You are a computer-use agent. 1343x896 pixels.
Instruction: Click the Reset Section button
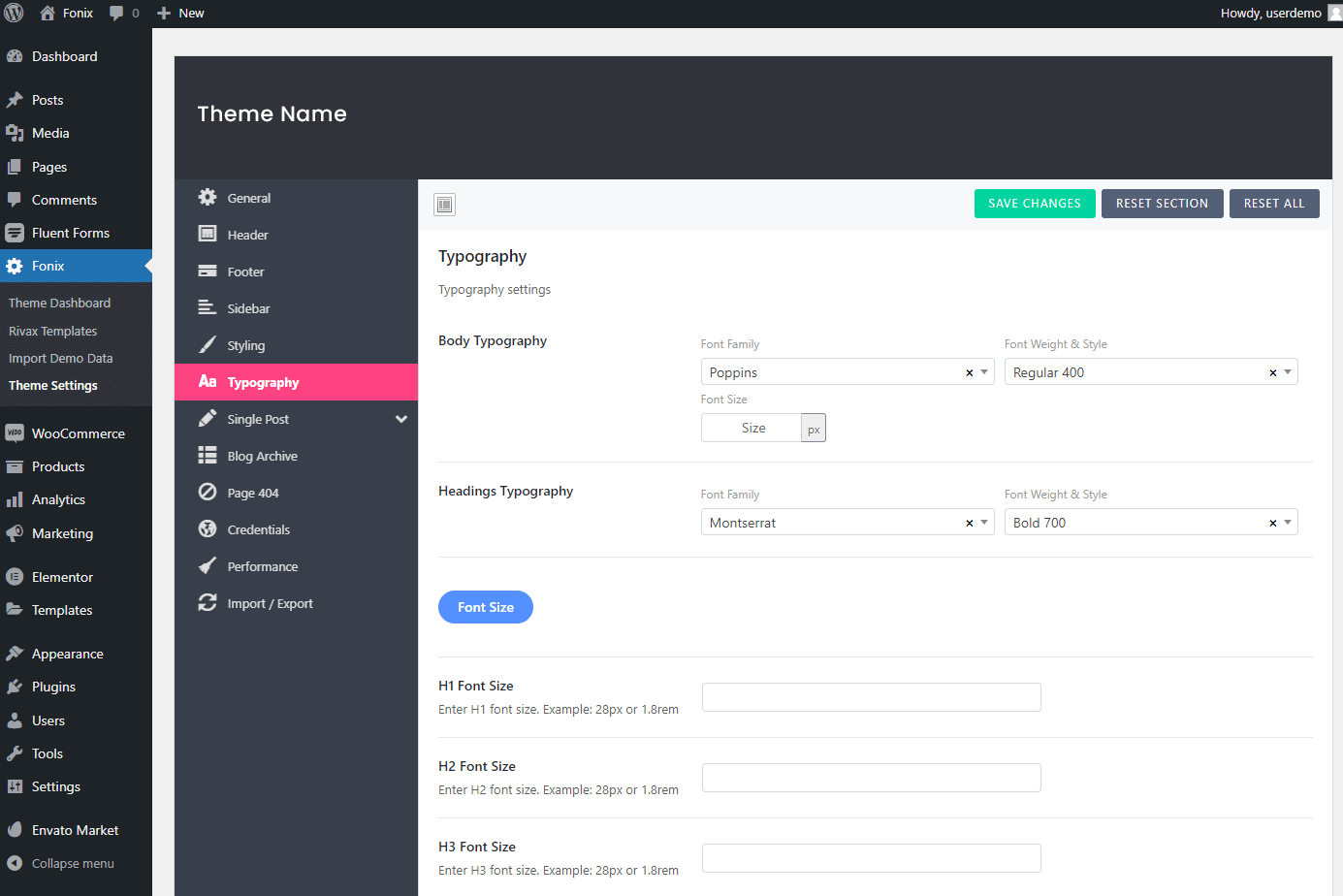1162,204
